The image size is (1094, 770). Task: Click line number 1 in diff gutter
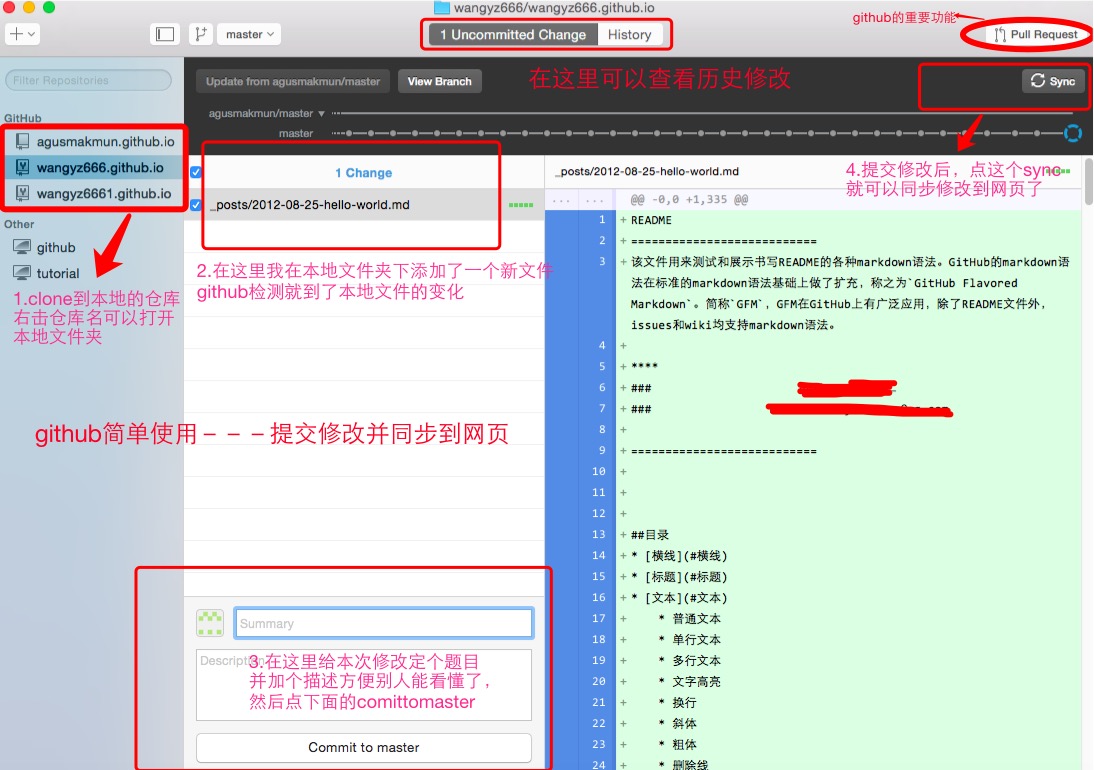click(x=601, y=220)
